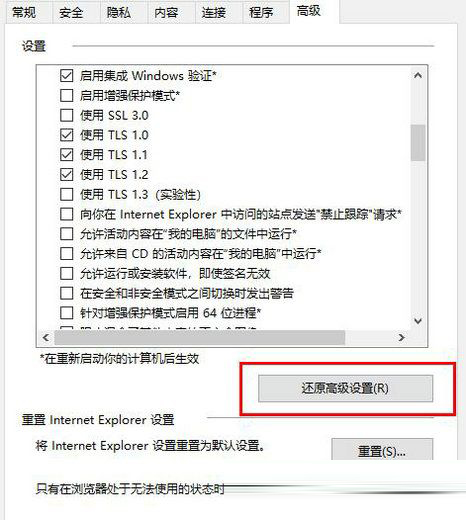Check 允许运行或安装软件，即使签名无效
The image size is (466, 520).
coord(67,274)
